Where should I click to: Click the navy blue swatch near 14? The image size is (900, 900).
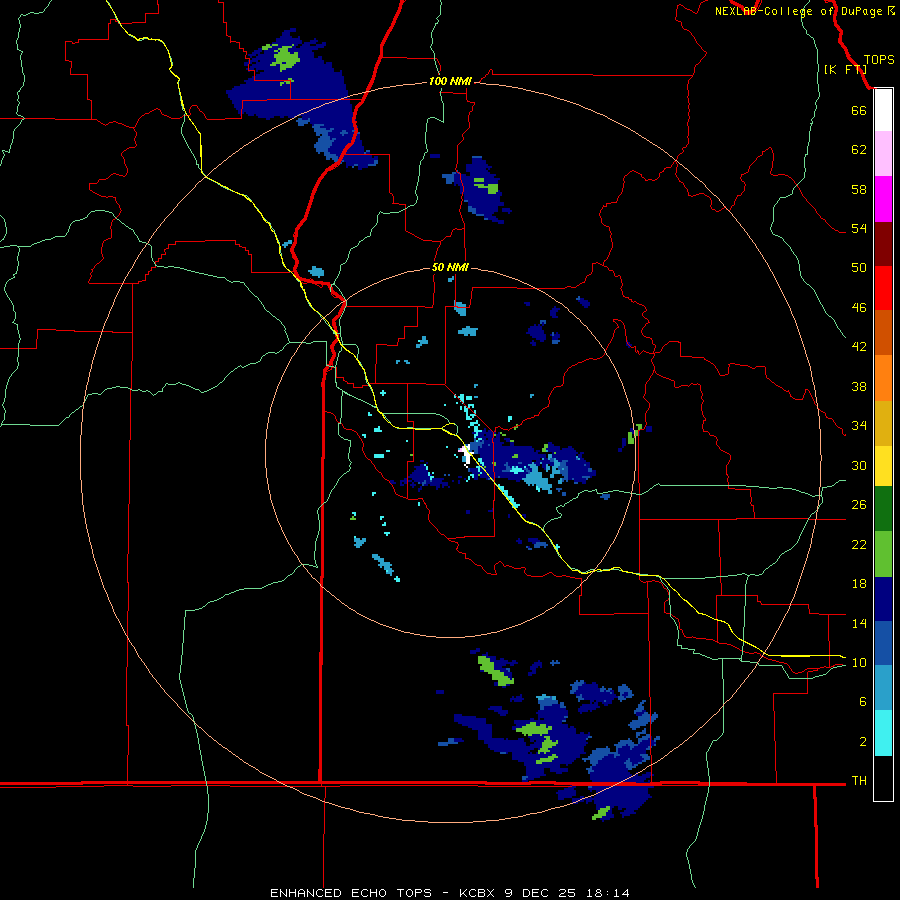pos(883,599)
